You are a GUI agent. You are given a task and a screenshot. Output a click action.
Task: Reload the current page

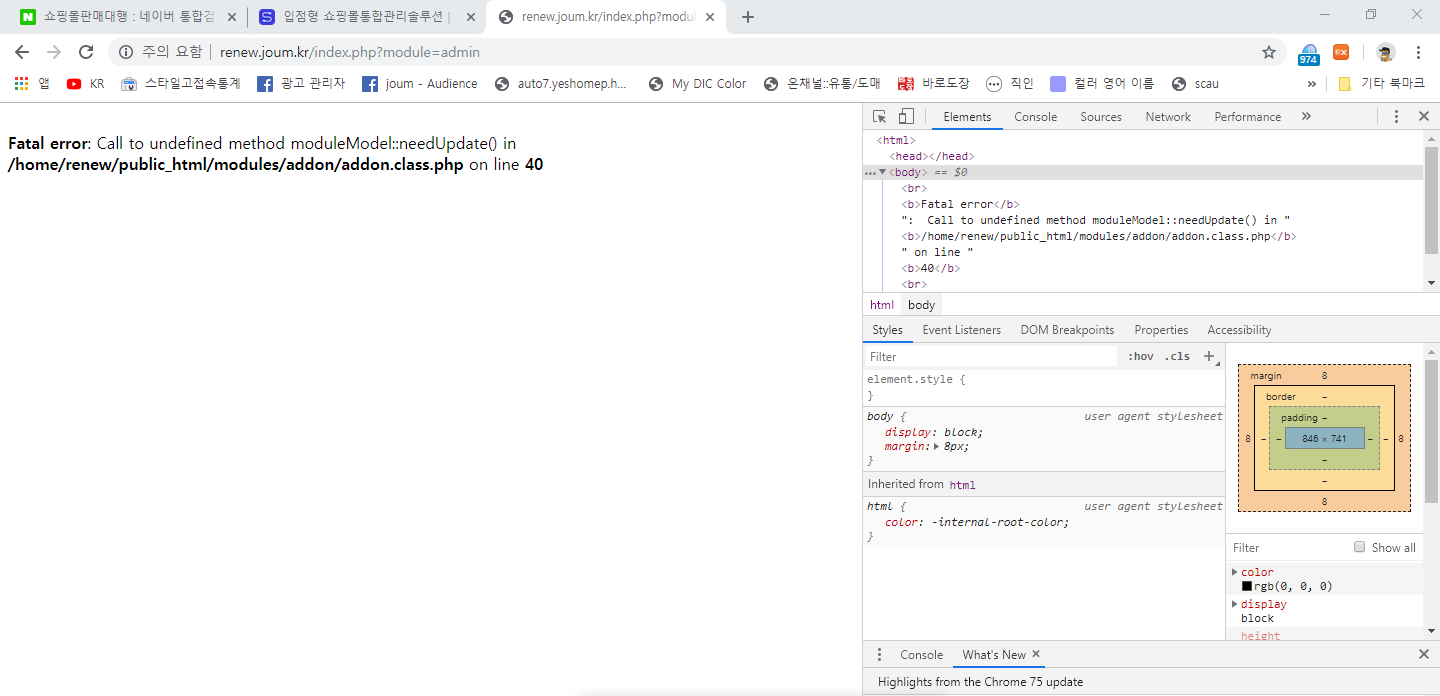click(86, 52)
